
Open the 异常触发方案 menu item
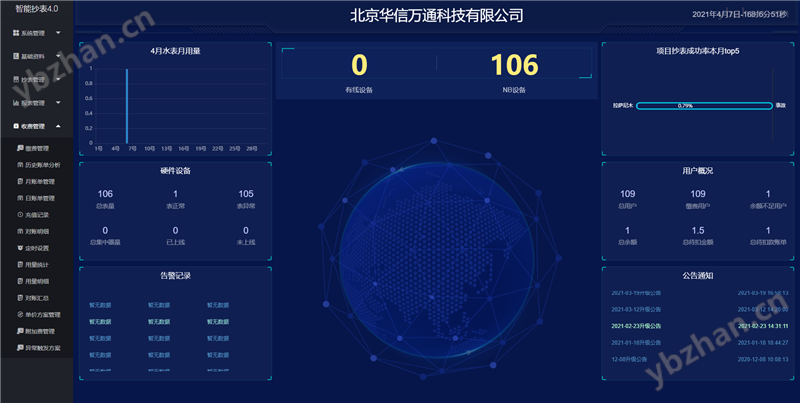coord(39,348)
